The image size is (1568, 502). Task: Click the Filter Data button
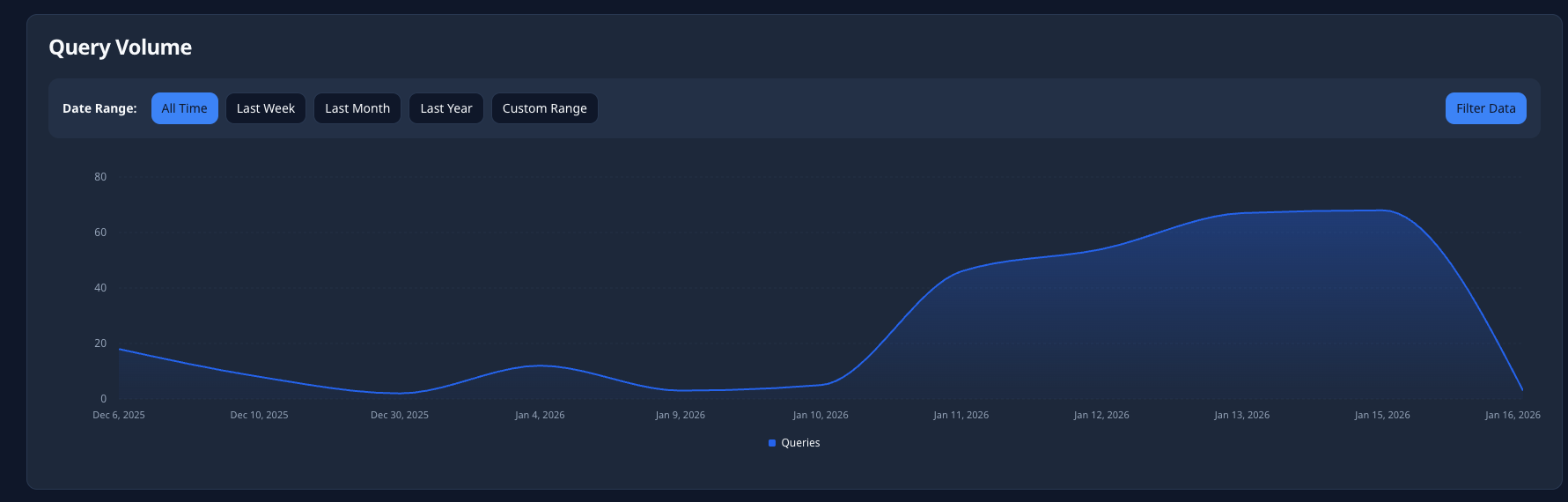pyautogui.click(x=1485, y=108)
